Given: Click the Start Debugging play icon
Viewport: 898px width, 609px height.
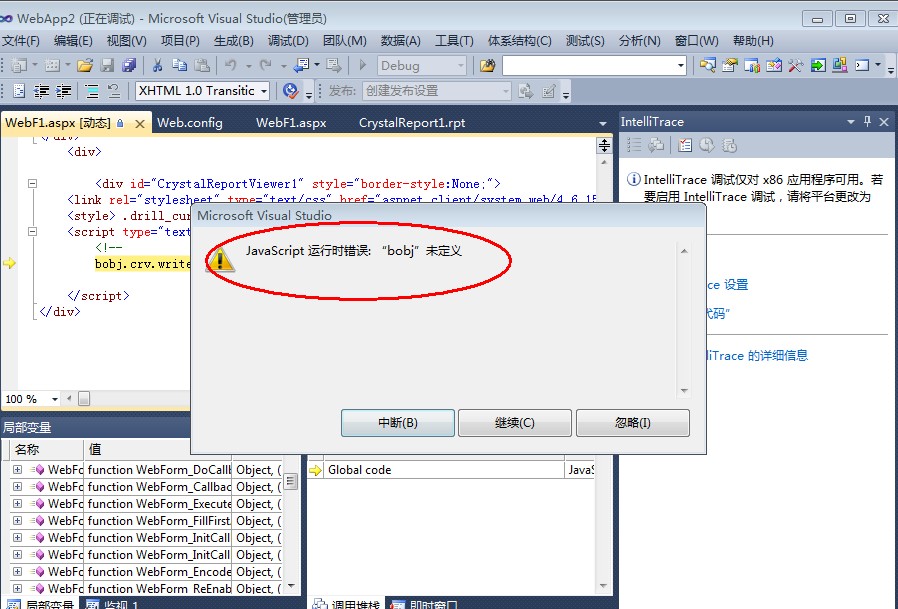Looking at the screenshot, I should click(x=363, y=65).
